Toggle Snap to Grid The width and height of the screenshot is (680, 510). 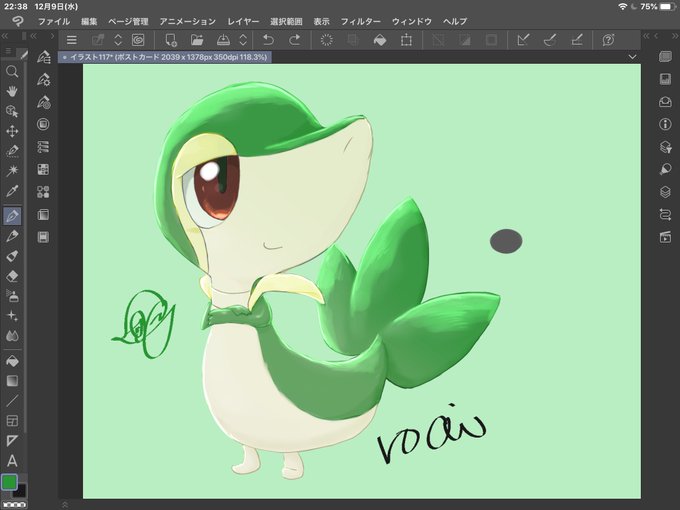(577, 40)
